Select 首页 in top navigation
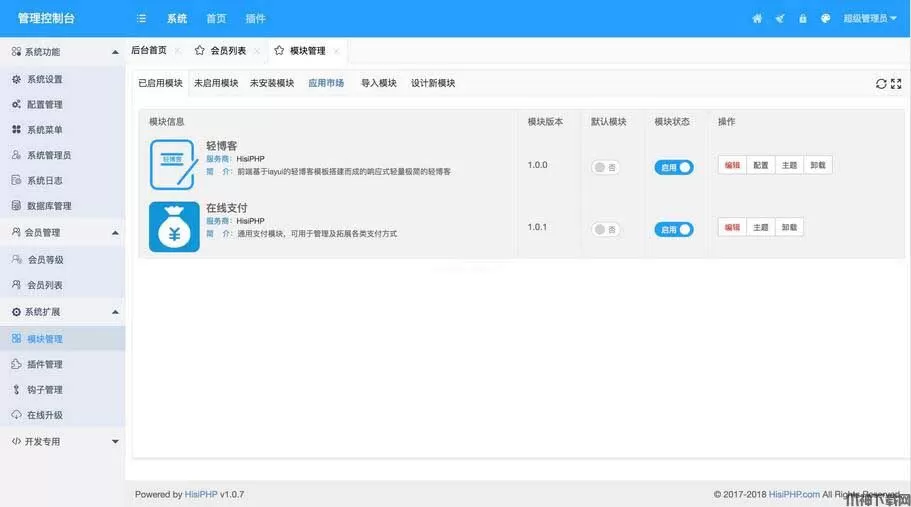911x507 pixels. click(216, 19)
